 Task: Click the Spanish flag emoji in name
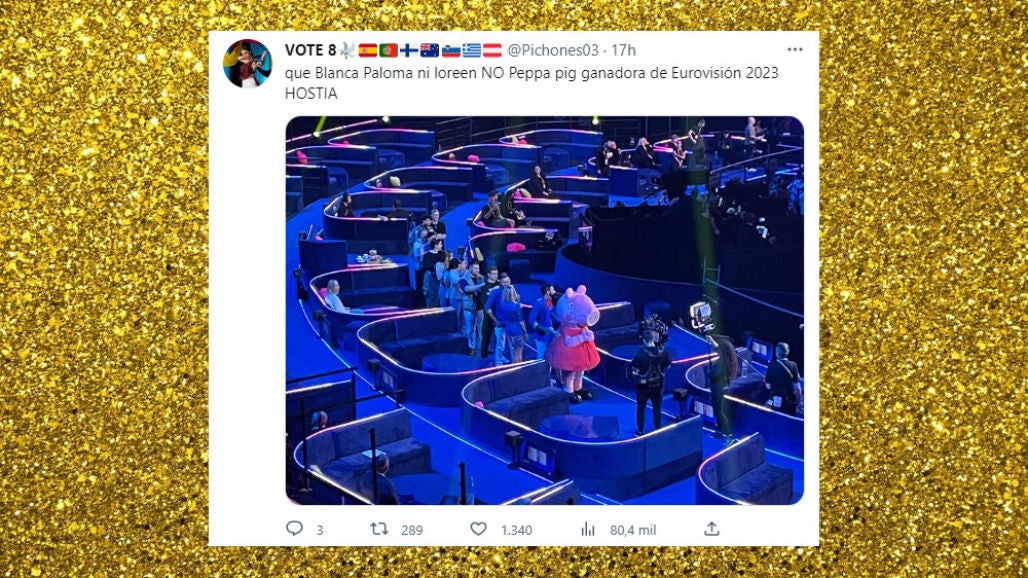click(x=368, y=50)
